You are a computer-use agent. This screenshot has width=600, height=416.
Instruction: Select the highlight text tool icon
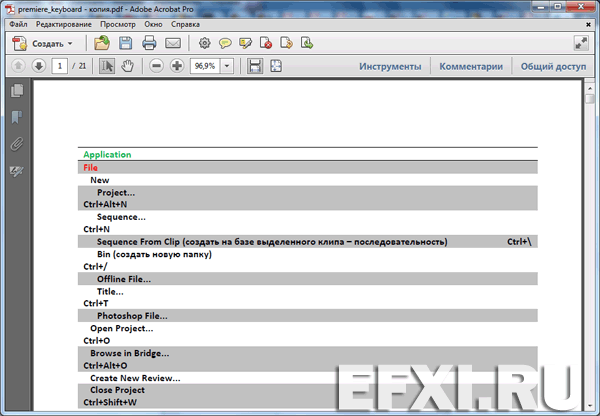click(x=245, y=43)
